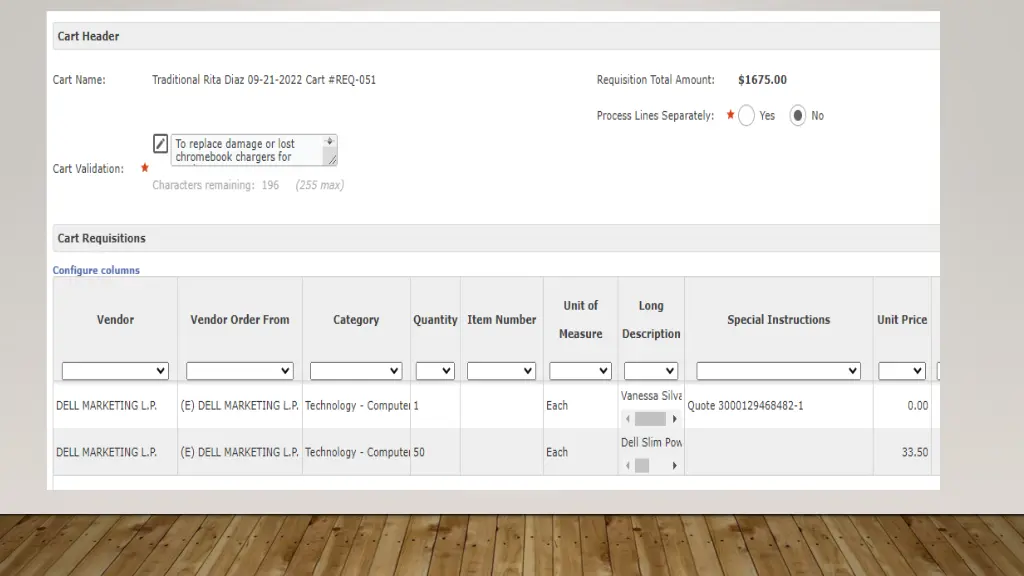Click the 'Characters remaining: 196' text
The width and height of the screenshot is (1024, 576).
[x=216, y=185]
